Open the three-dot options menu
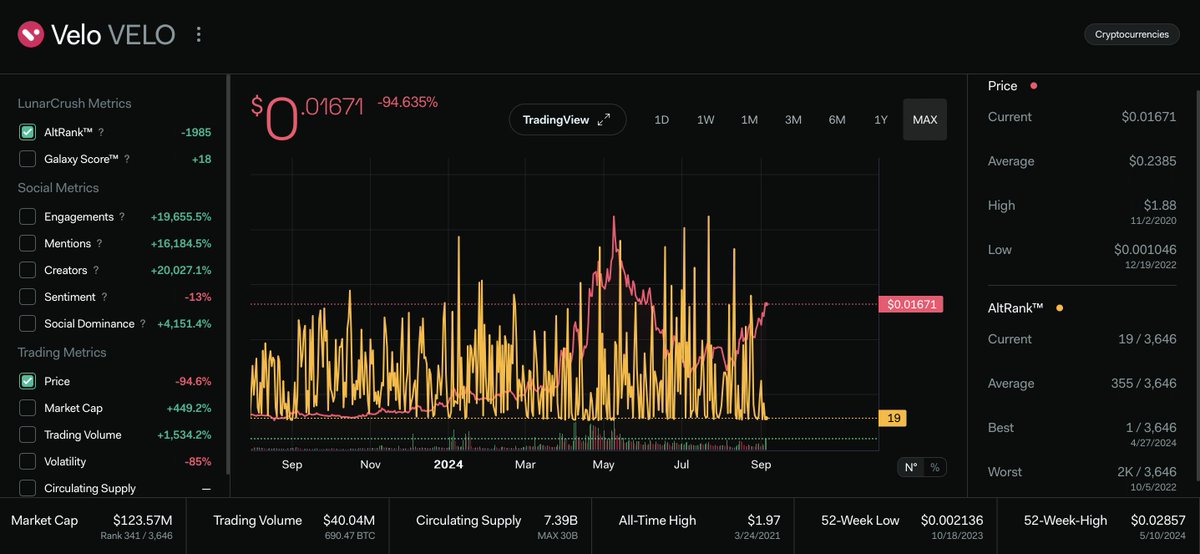This screenshot has width=1200, height=554. (198, 35)
